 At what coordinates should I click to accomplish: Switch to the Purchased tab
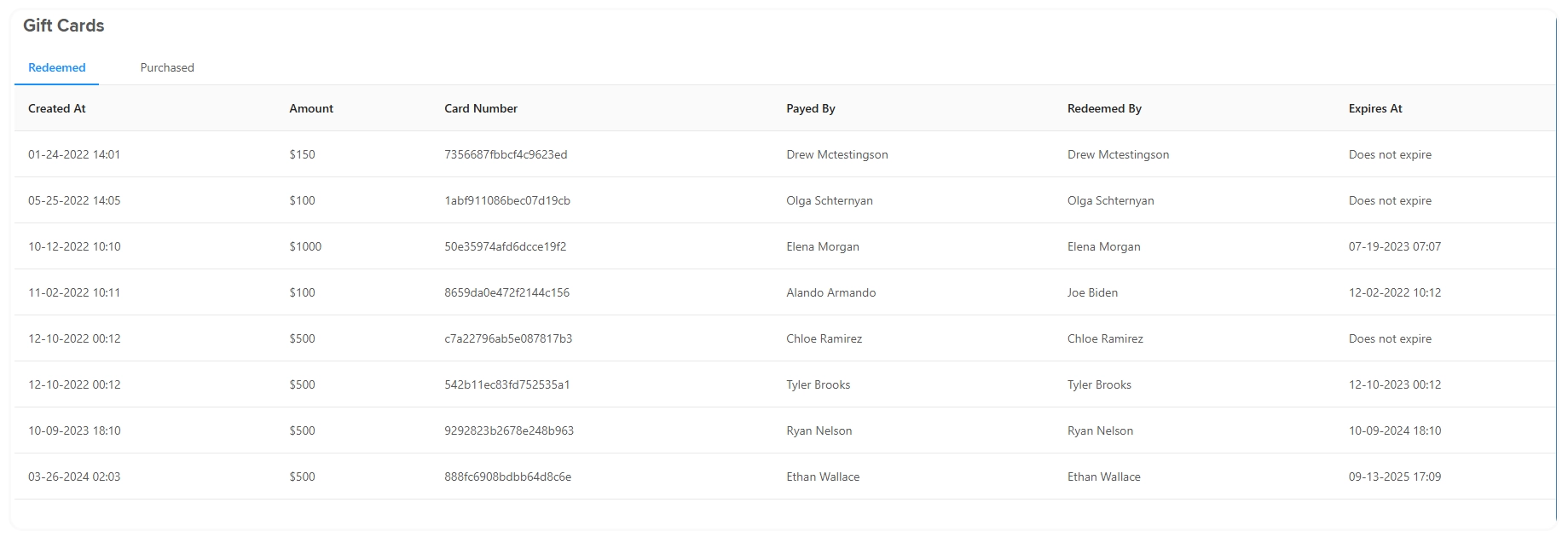[167, 67]
